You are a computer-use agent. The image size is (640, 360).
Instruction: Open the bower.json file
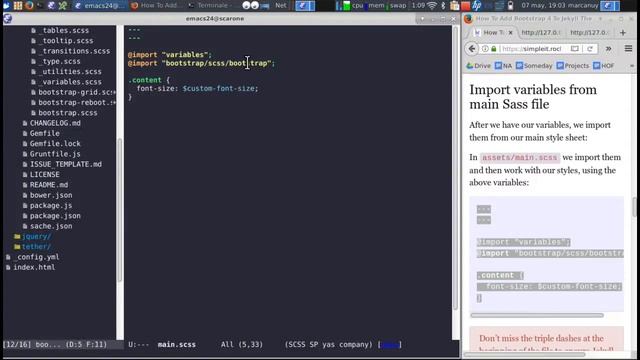(x=51, y=195)
